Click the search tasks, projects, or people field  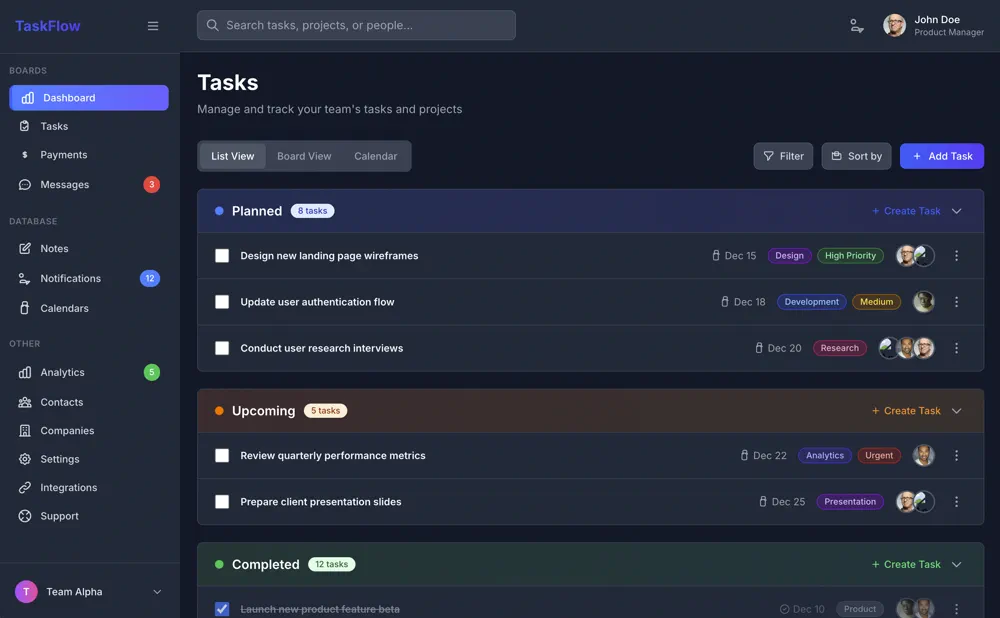(356, 25)
